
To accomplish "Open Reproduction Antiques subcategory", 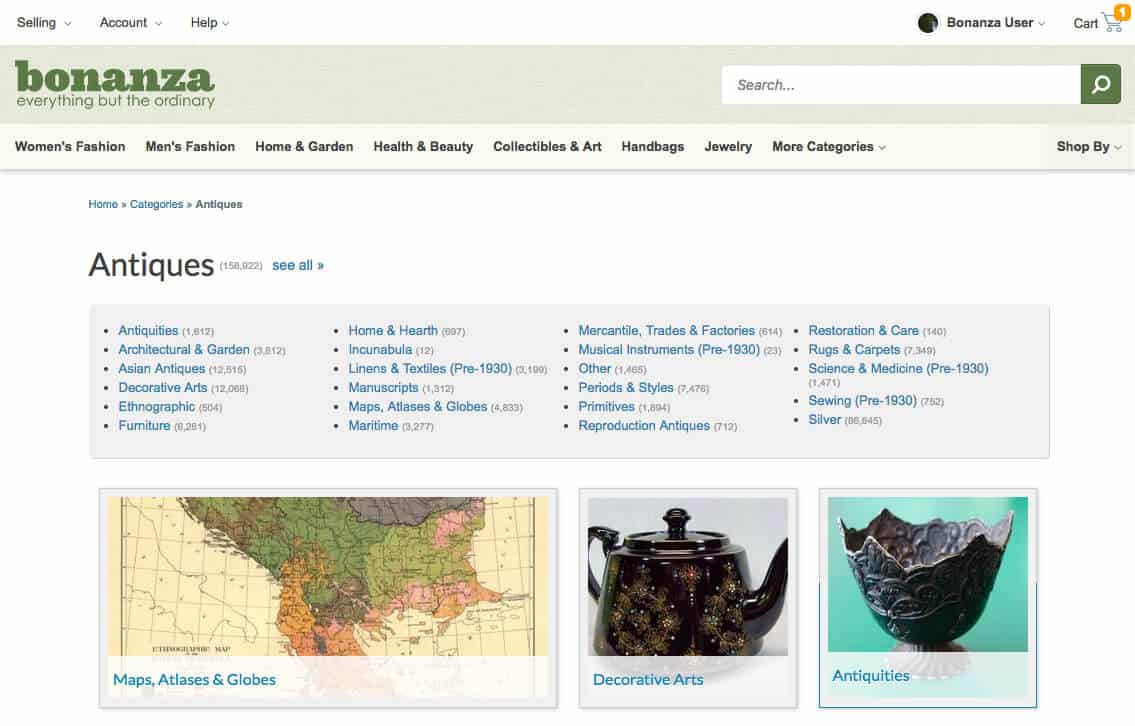I will 644,426.
